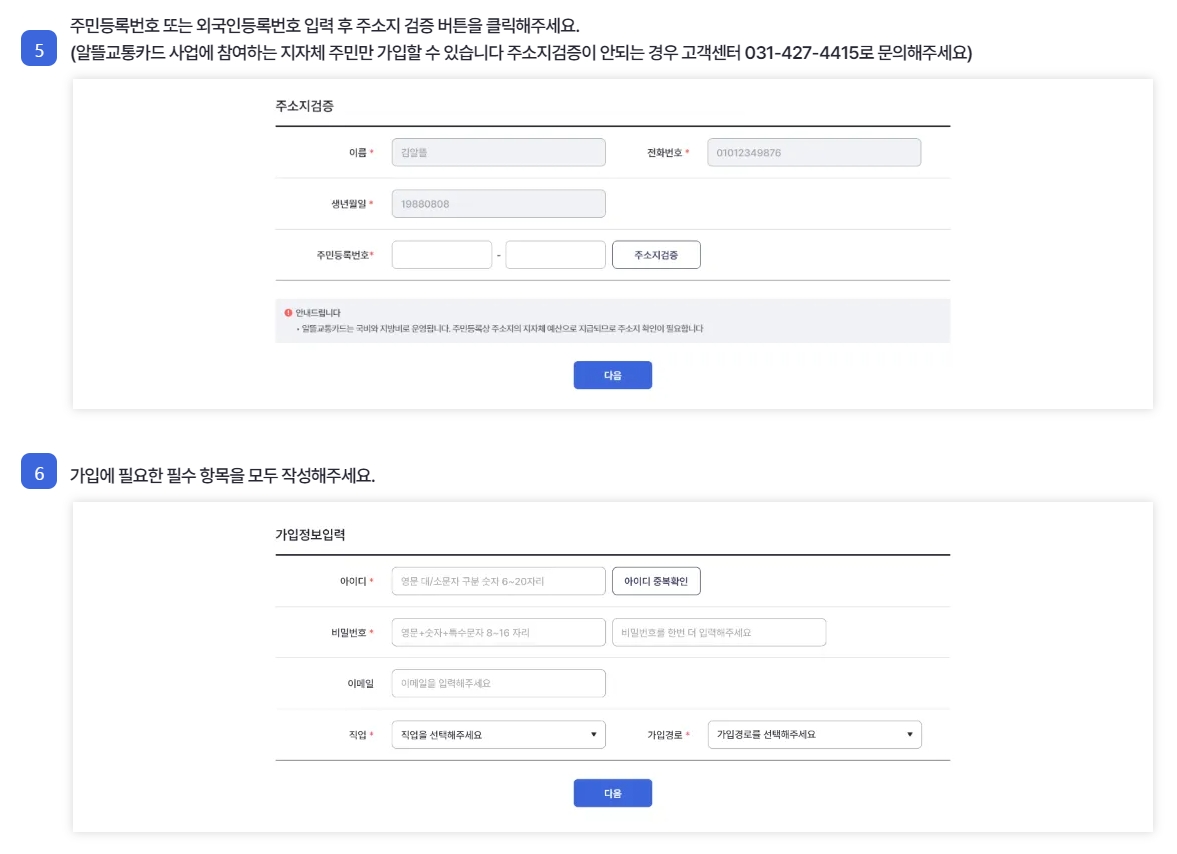Click the 주소지검증 (address verification) button
This screenshot has width=1177, height=854.
click(x=656, y=254)
